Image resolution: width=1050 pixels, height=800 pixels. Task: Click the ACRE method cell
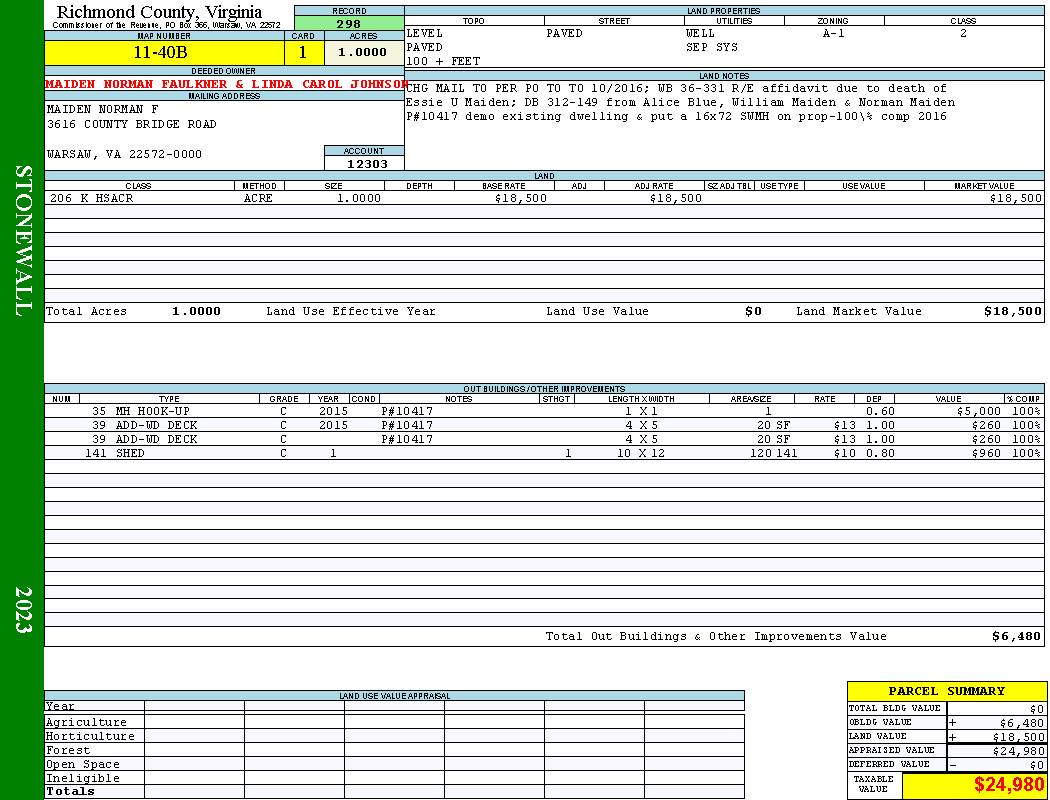coord(258,199)
